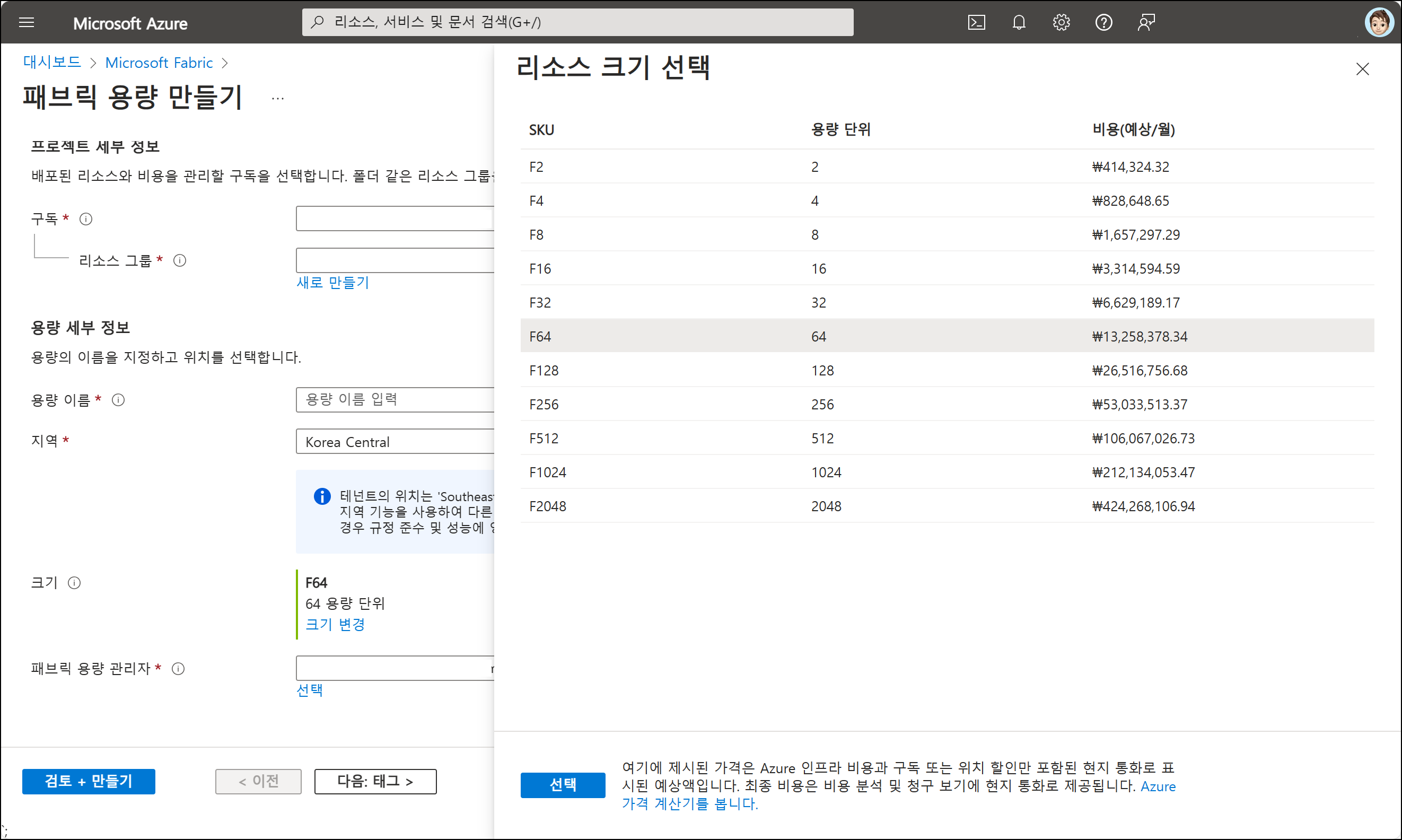Open the 지역 Korea Central dropdown
The width and height of the screenshot is (1402, 840).
coord(395,442)
